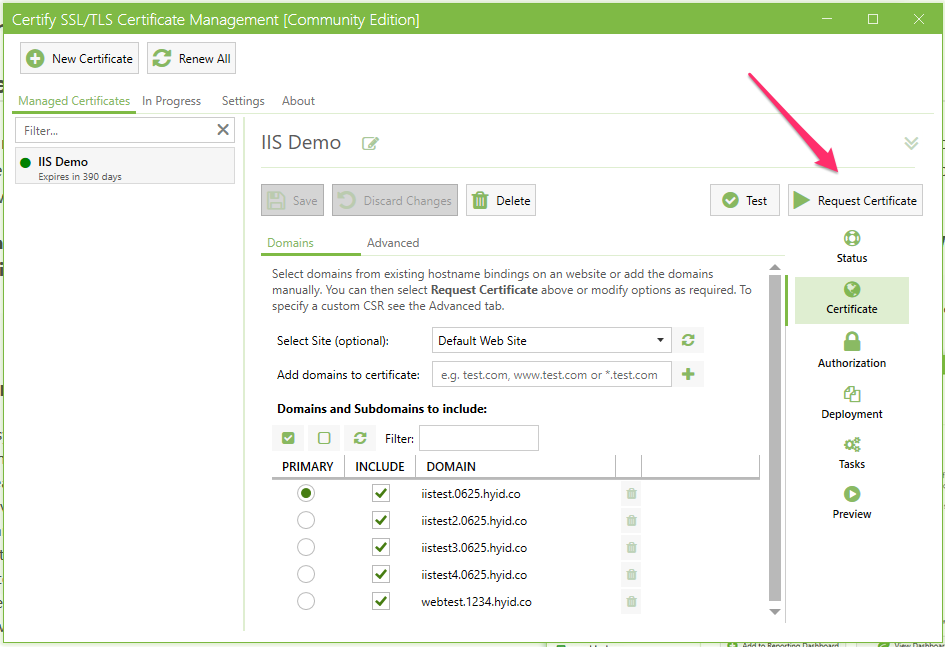
Task: Click the Add domains to certificate field
Action: 551,375
